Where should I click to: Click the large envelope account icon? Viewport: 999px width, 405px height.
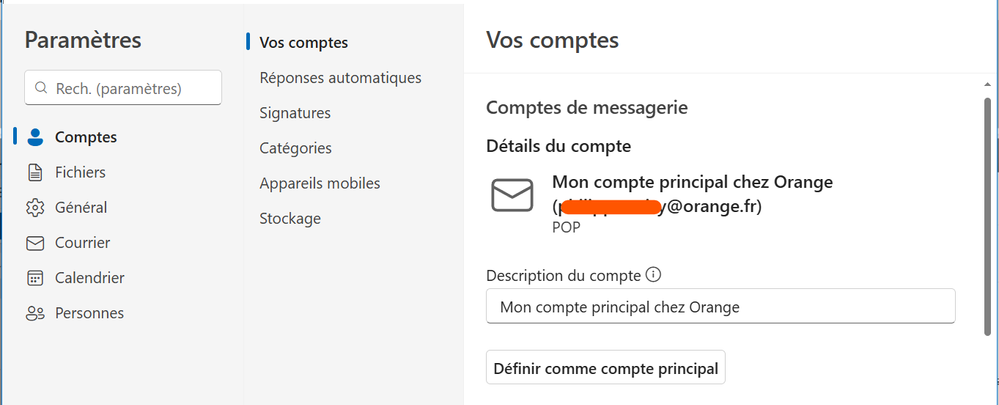click(512, 196)
